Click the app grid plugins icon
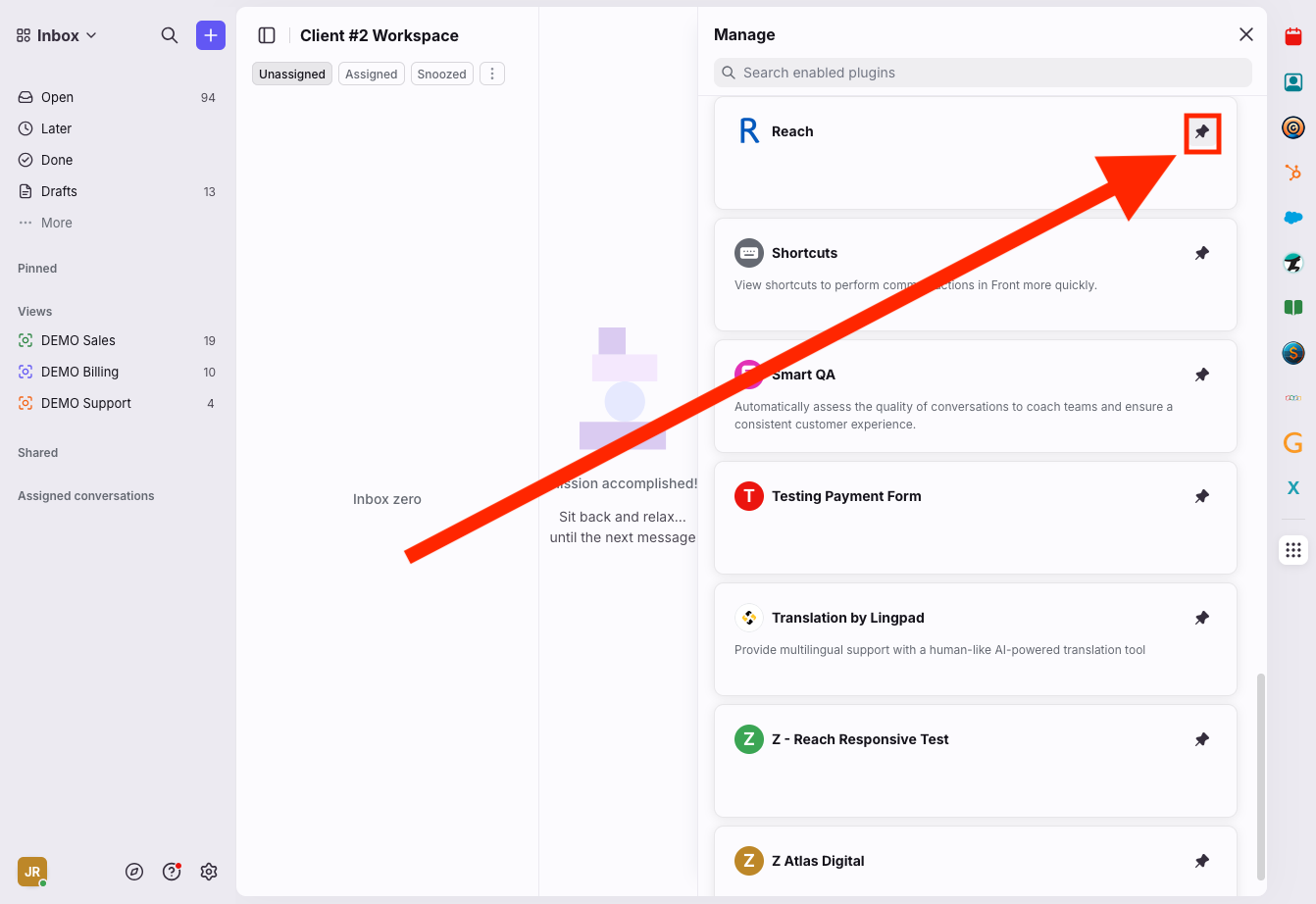The height and width of the screenshot is (904, 1316). [1292, 550]
